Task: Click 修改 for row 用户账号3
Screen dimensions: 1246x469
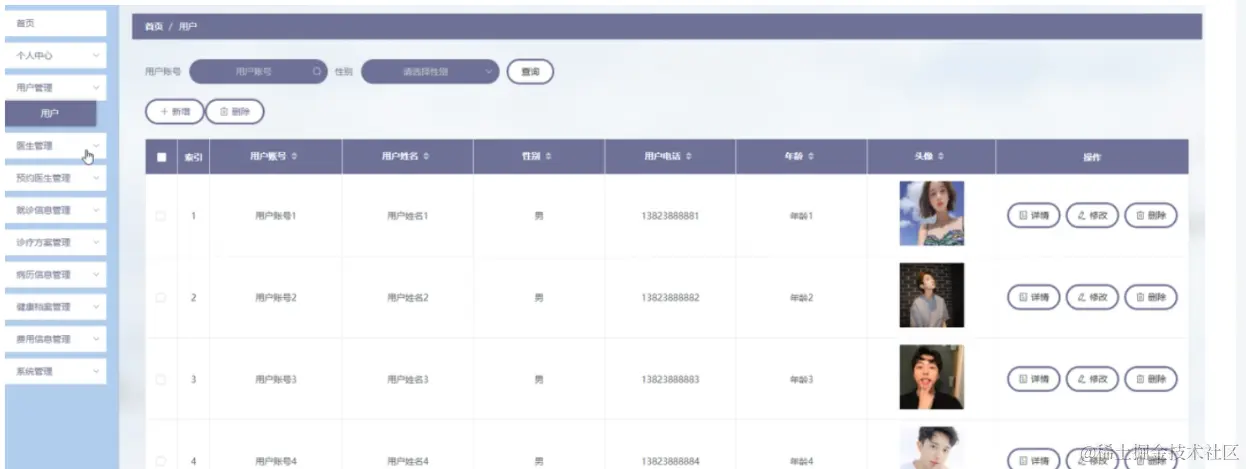Action: coord(1092,379)
